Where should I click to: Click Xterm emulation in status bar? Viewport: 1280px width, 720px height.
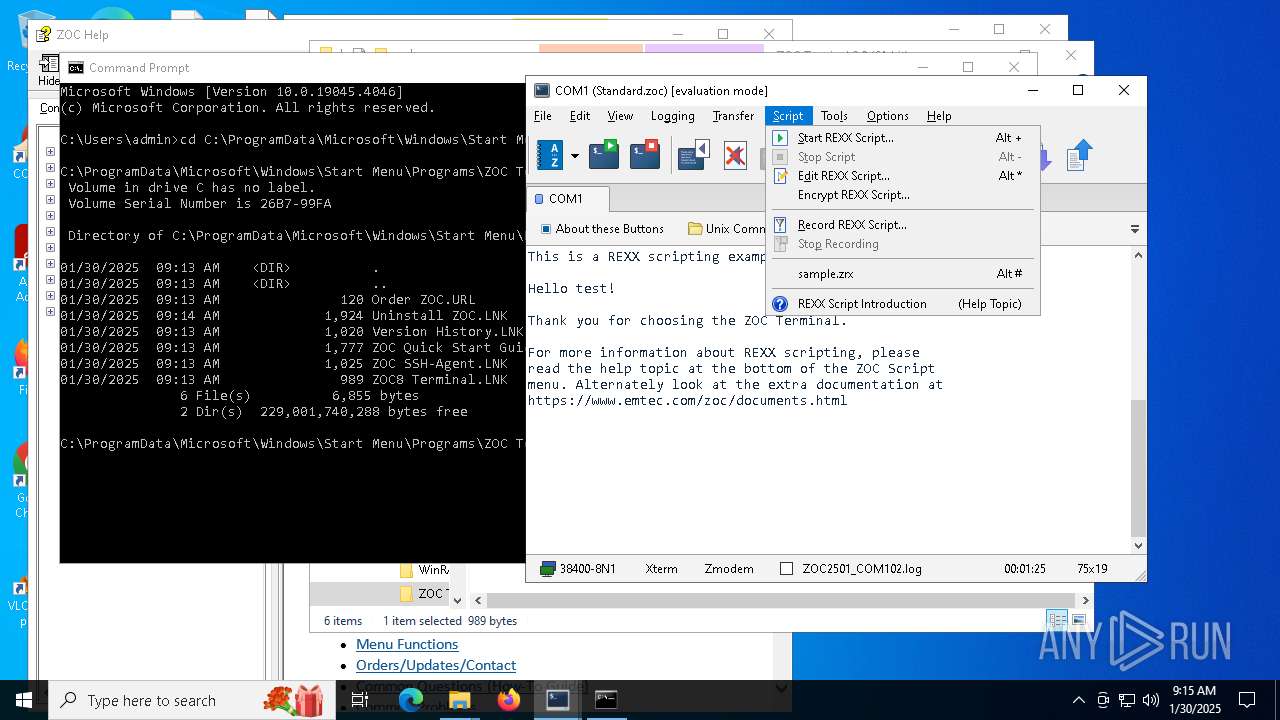pyautogui.click(x=661, y=569)
